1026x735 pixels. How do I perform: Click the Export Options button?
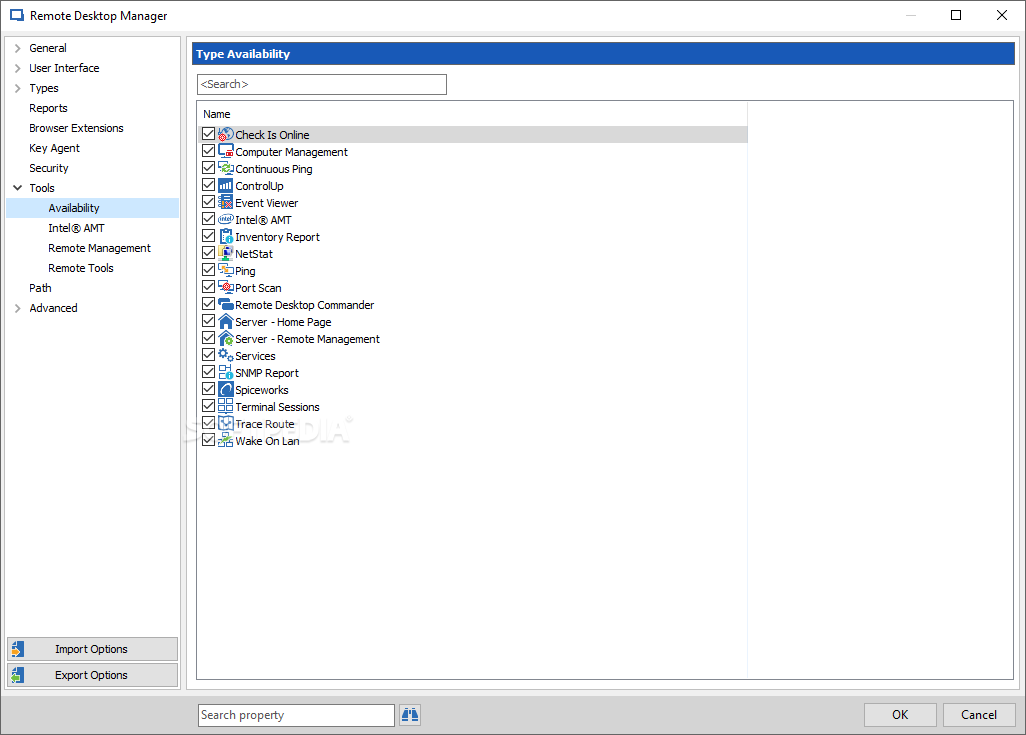coord(92,675)
